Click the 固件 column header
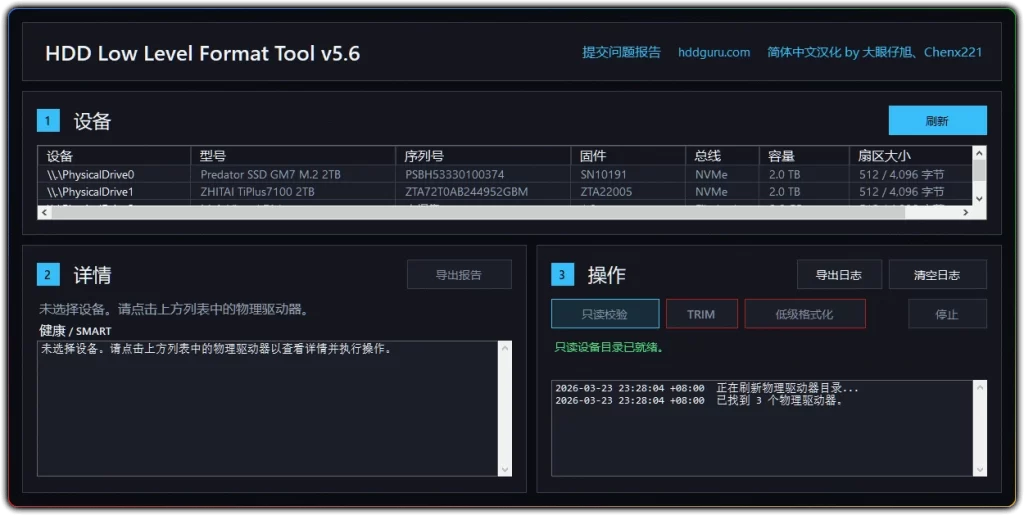 tap(628, 156)
